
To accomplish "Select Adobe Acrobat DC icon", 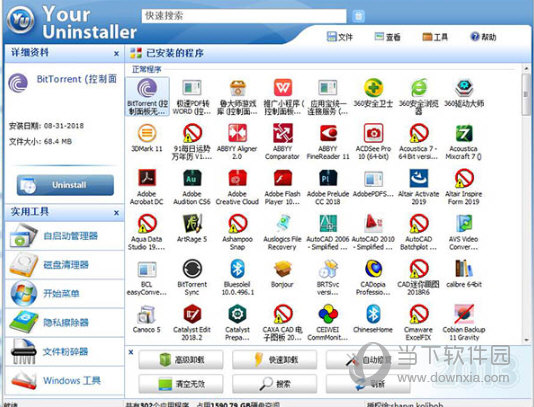I will (147, 178).
